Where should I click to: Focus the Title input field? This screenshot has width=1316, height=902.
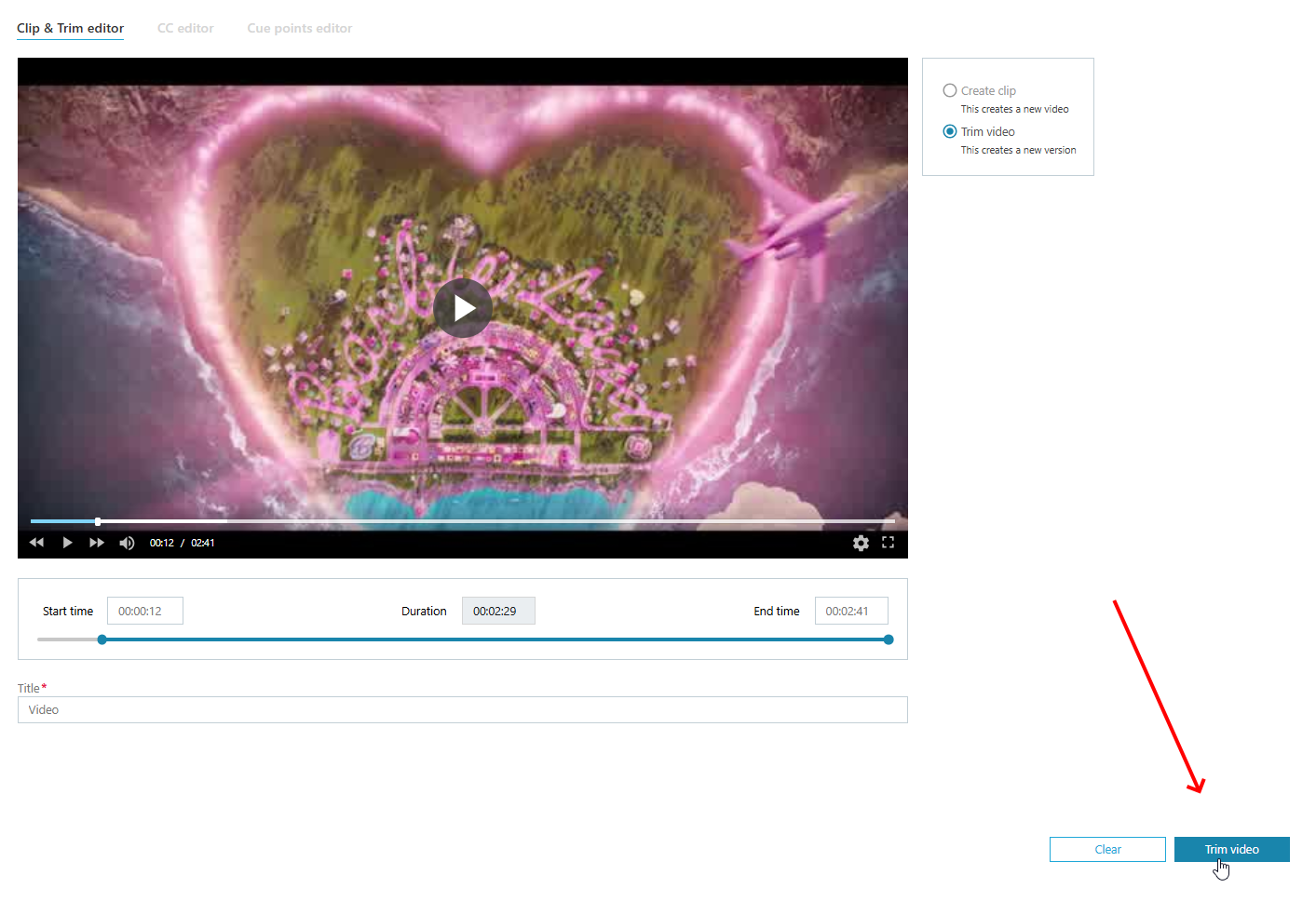click(x=463, y=709)
